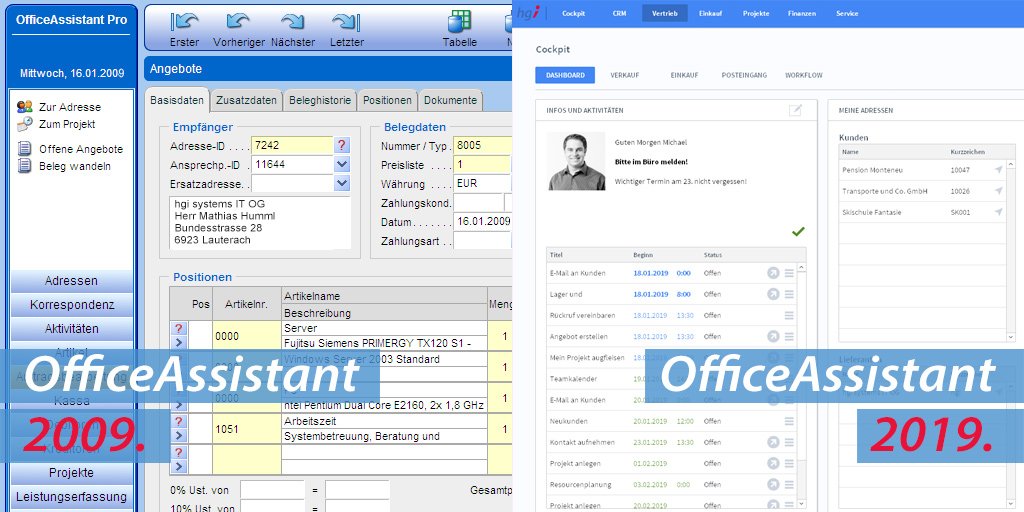Viewport: 1024px width, 512px height.
Task: Switch to the Beleghistorie tab
Action: click(x=320, y=101)
